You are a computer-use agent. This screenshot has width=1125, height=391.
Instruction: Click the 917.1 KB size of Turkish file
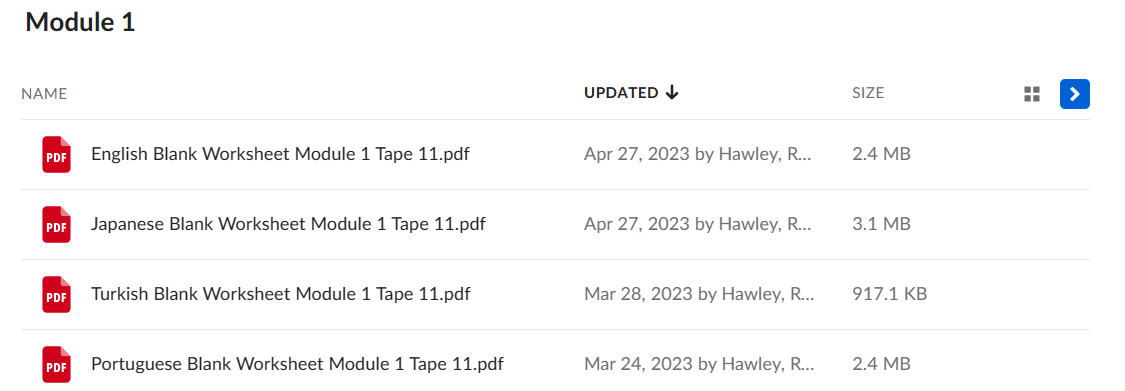click(x=889, y=294)
